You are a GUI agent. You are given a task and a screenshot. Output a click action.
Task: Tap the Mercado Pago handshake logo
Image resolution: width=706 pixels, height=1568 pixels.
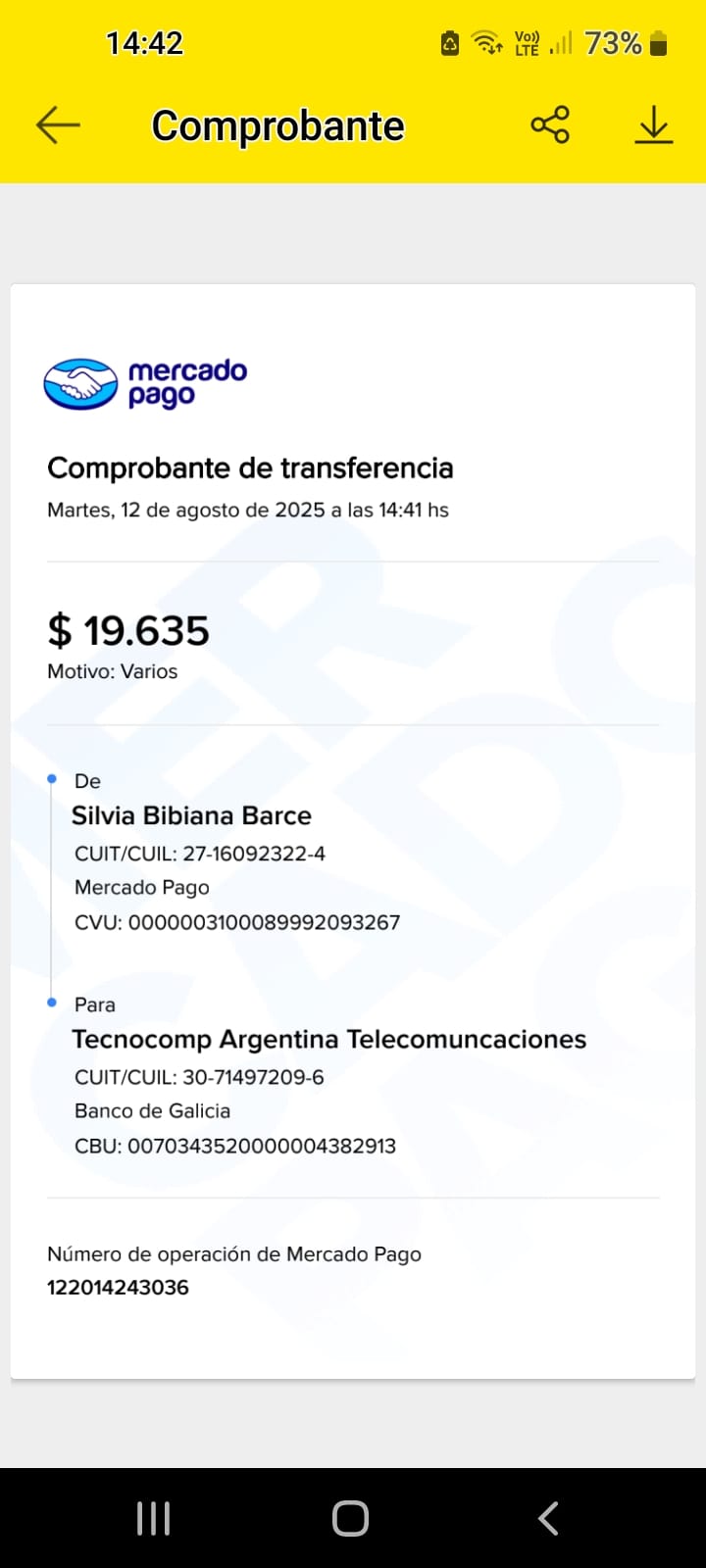(80, 383)
